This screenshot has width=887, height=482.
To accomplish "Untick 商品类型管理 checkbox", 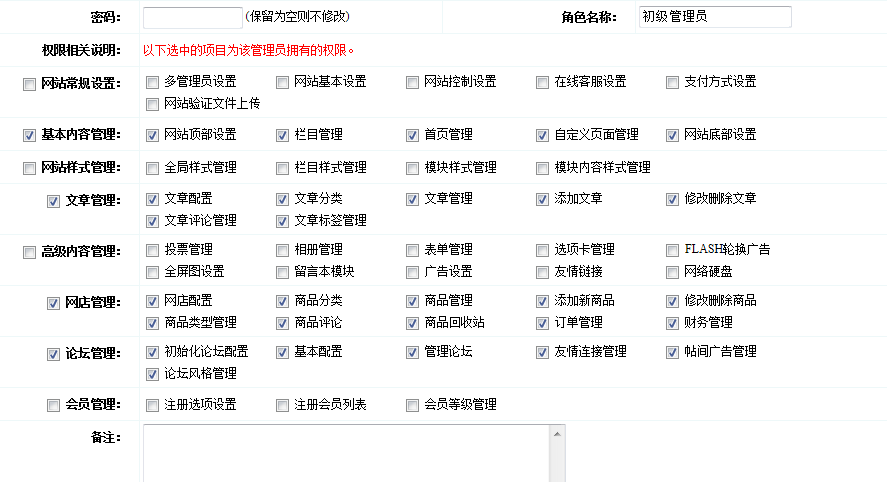I will coord(152,324).
